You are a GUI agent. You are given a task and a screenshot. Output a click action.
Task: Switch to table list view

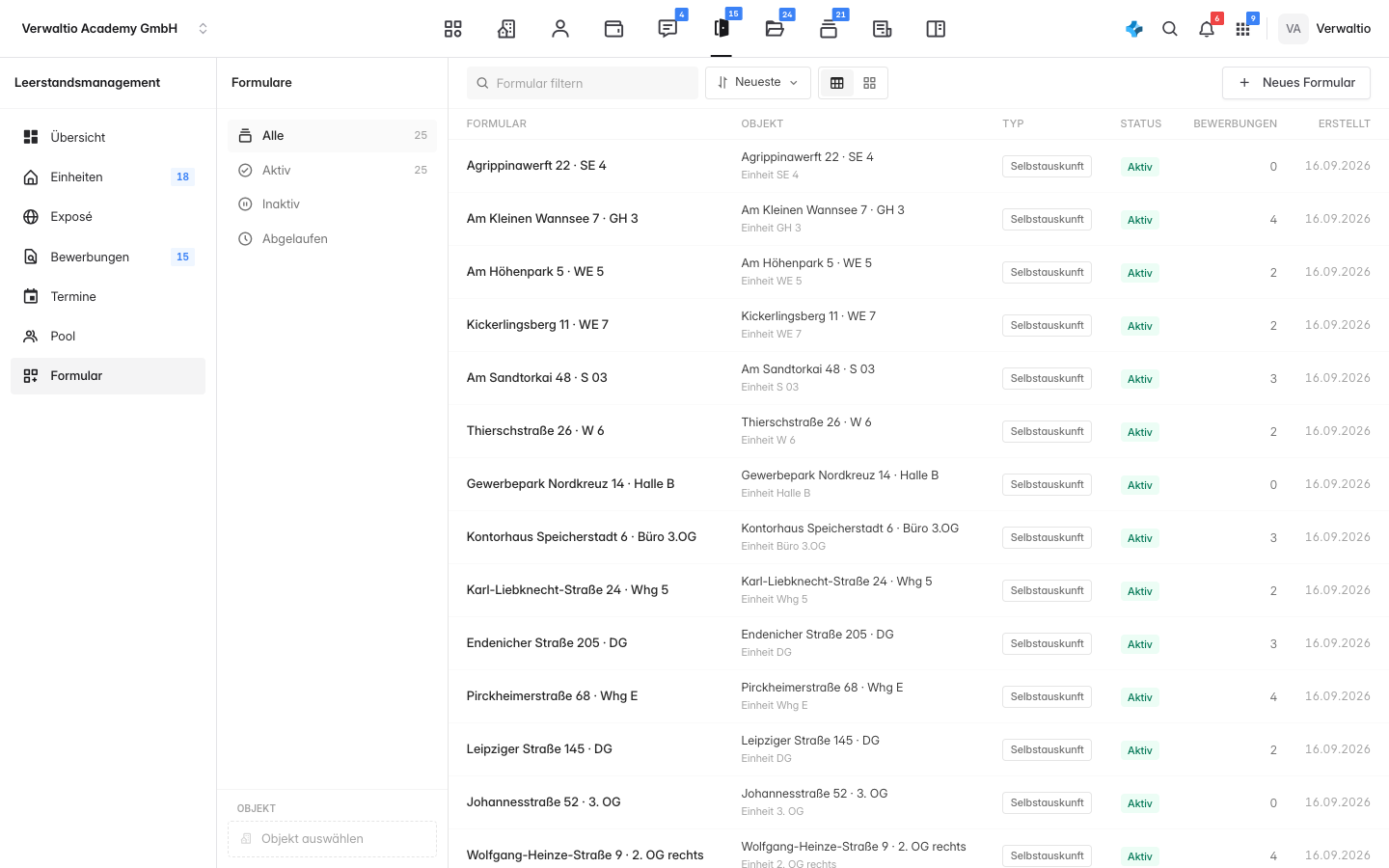tap(837, 83)
